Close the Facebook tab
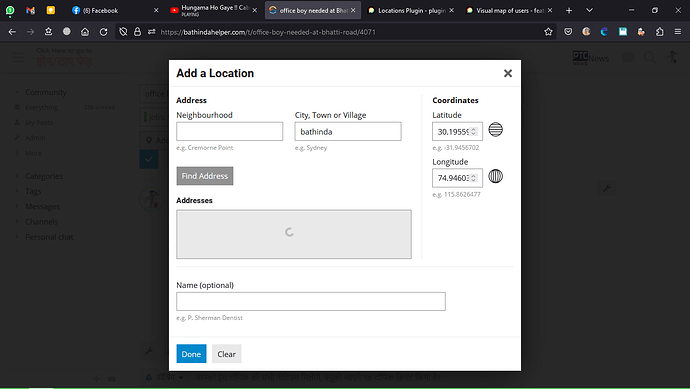690x389 pixels. click(156, 11)
